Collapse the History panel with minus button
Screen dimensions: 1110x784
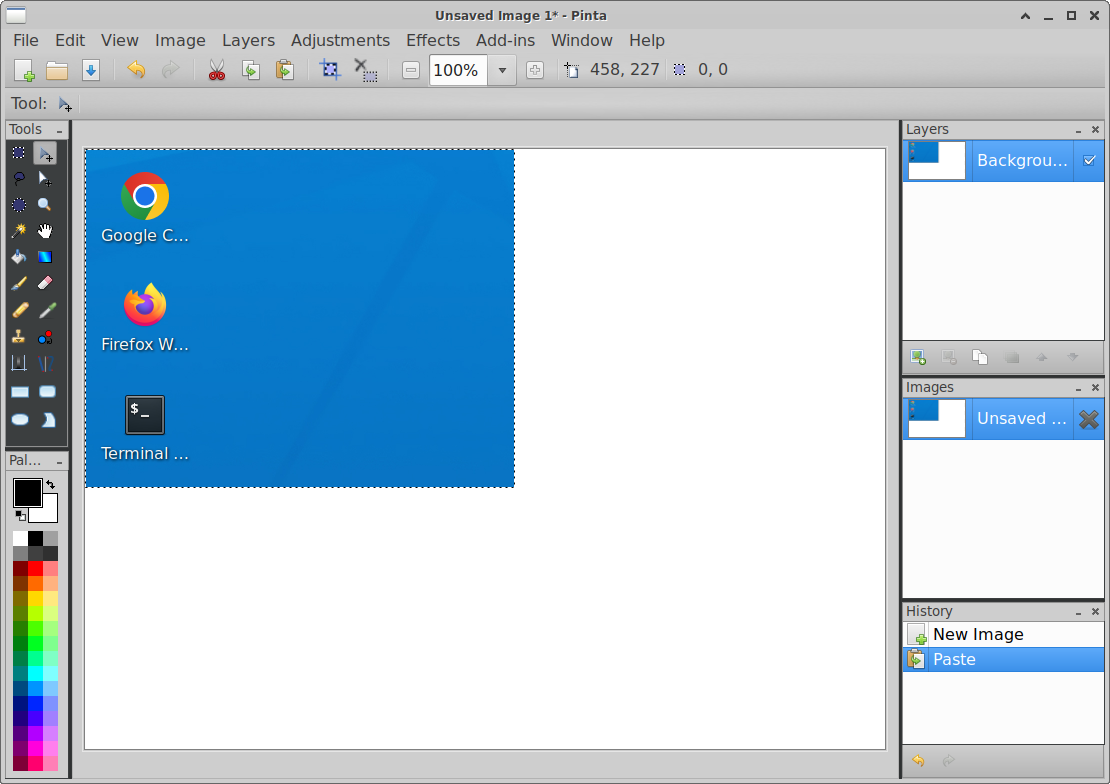[1078, 613]
